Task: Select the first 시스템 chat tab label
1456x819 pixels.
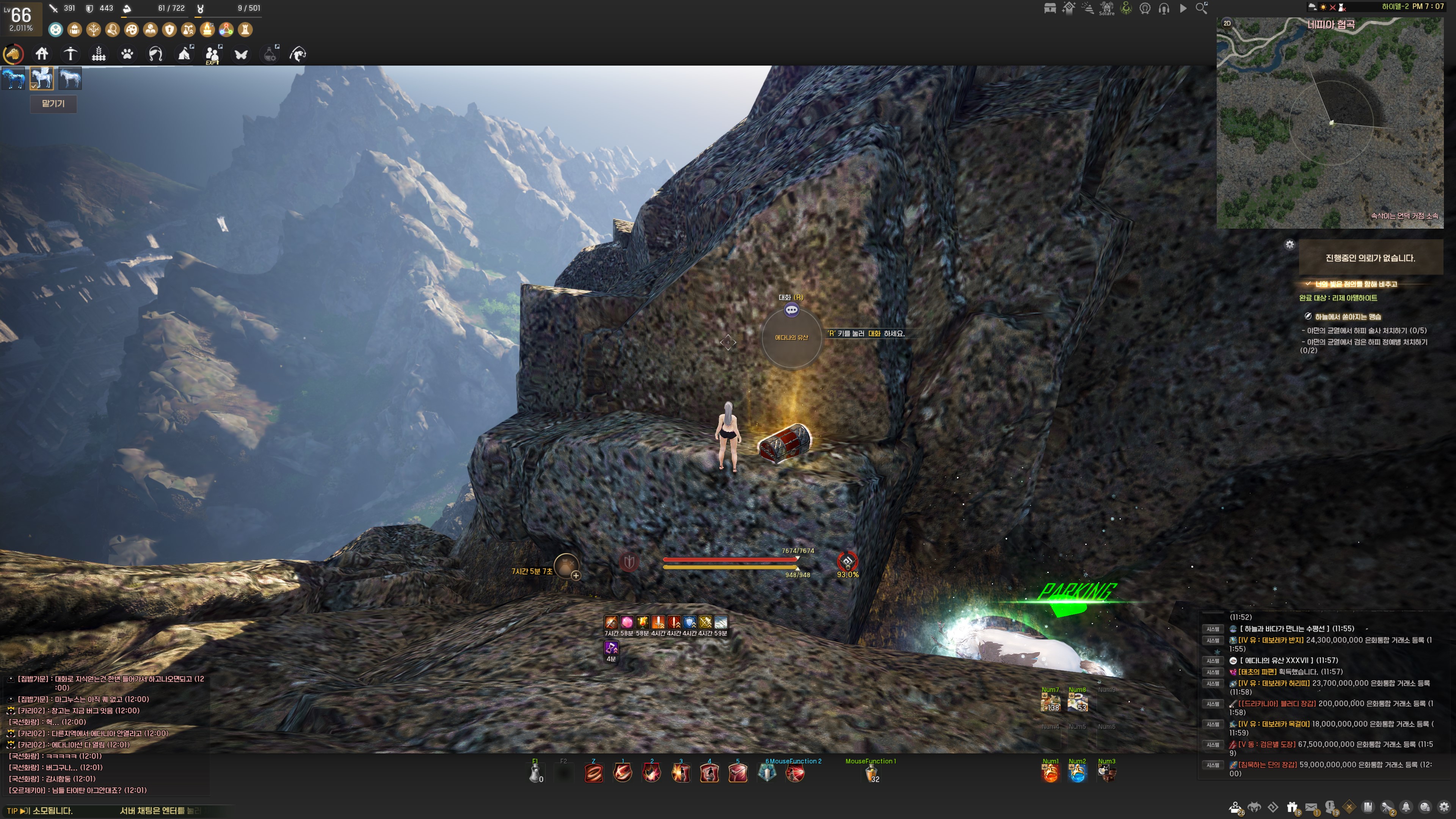Action: [1213, 629]
